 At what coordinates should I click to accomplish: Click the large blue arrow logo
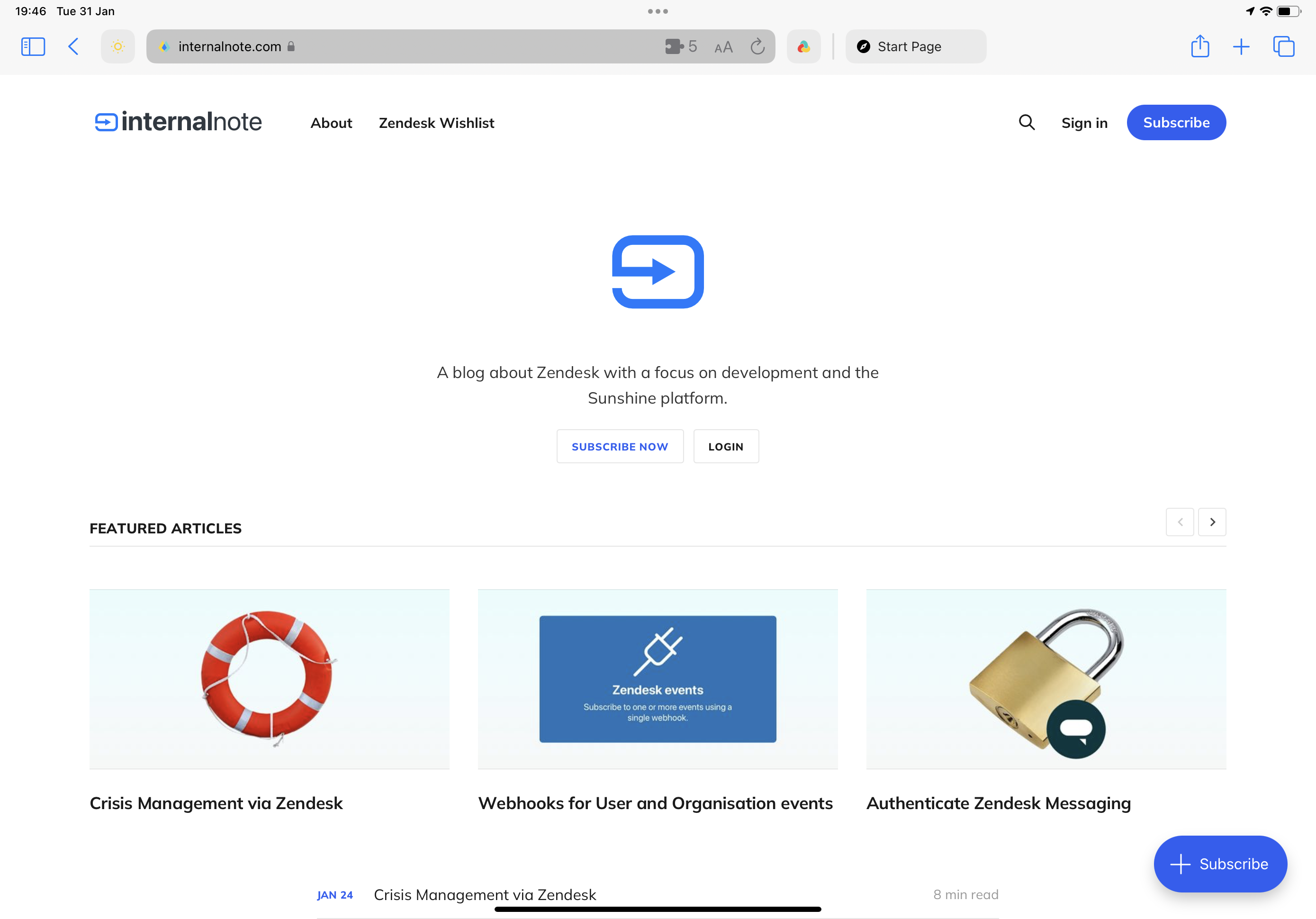coord(658,272)
